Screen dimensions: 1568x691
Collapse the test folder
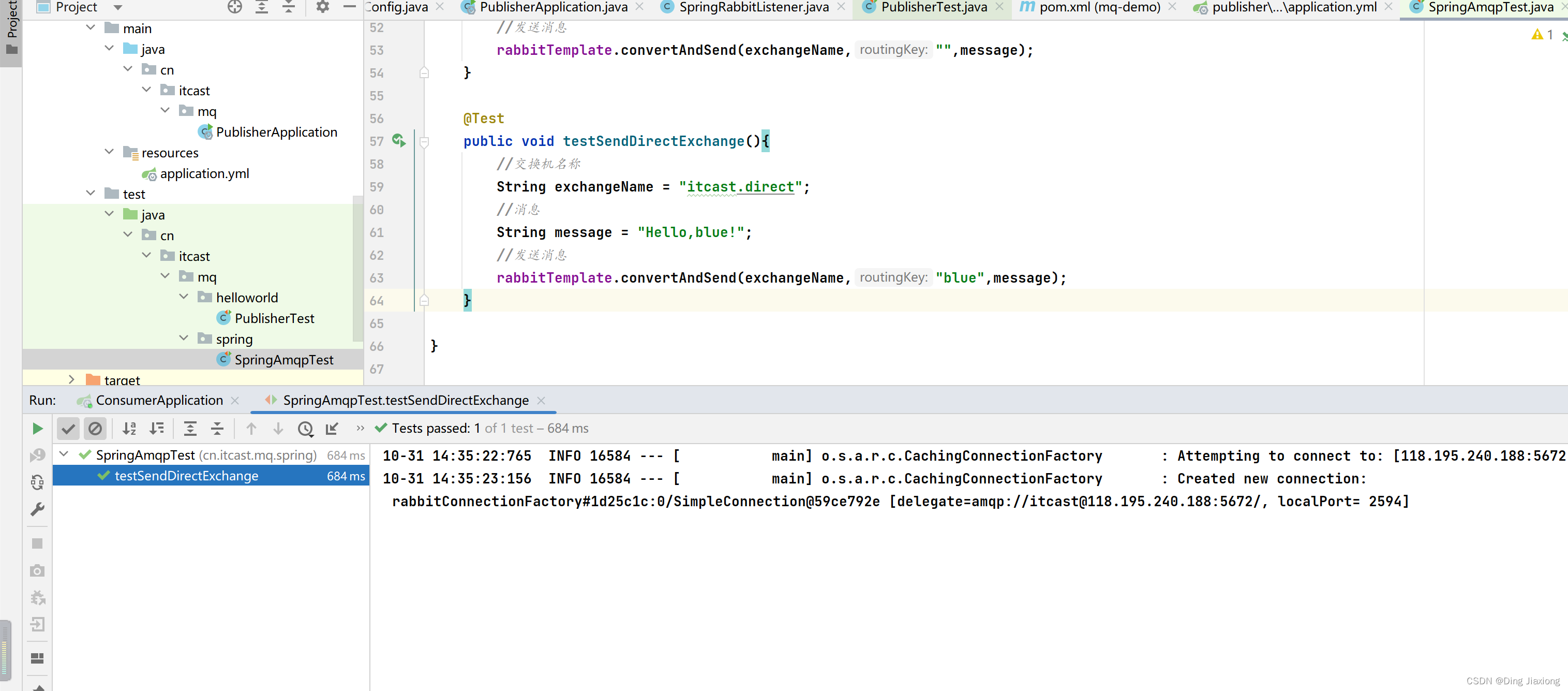click(x=91, y=193)
